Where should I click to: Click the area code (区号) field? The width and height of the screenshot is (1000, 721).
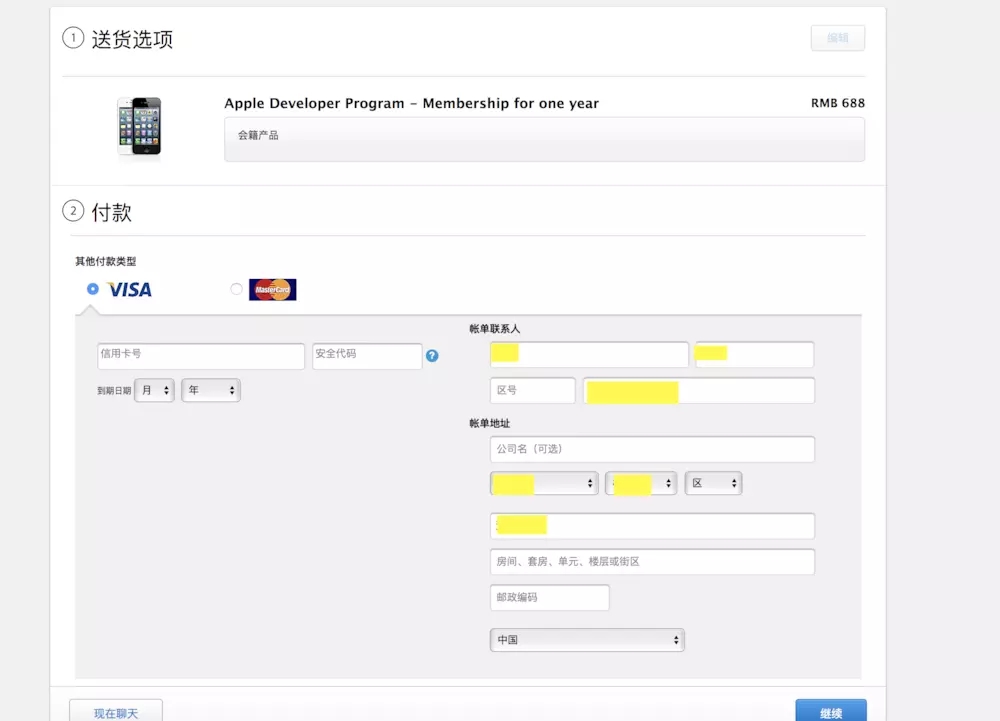532,391
